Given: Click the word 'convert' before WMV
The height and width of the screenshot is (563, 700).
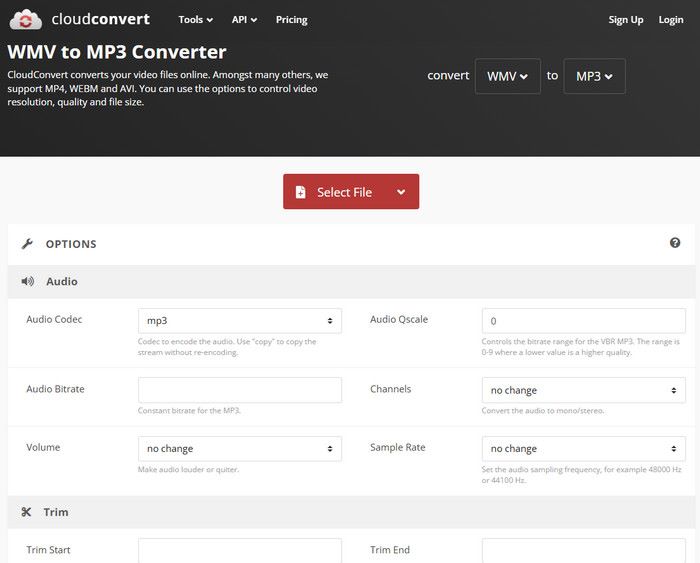Looking at the screenshot, I should (x=448, y=75).
